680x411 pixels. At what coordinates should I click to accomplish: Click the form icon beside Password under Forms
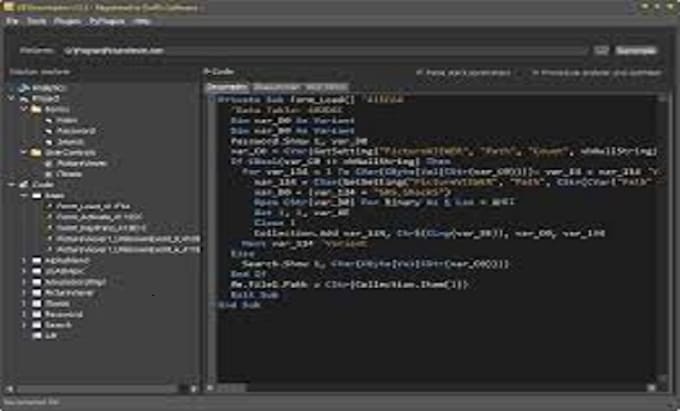(x=49, y=131)
